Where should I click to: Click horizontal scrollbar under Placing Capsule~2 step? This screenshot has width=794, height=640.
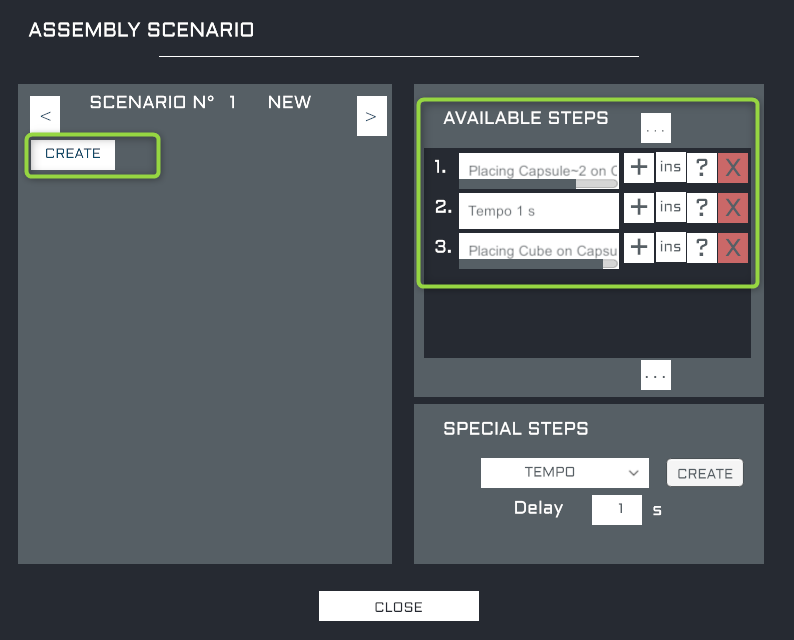point(538,184)
